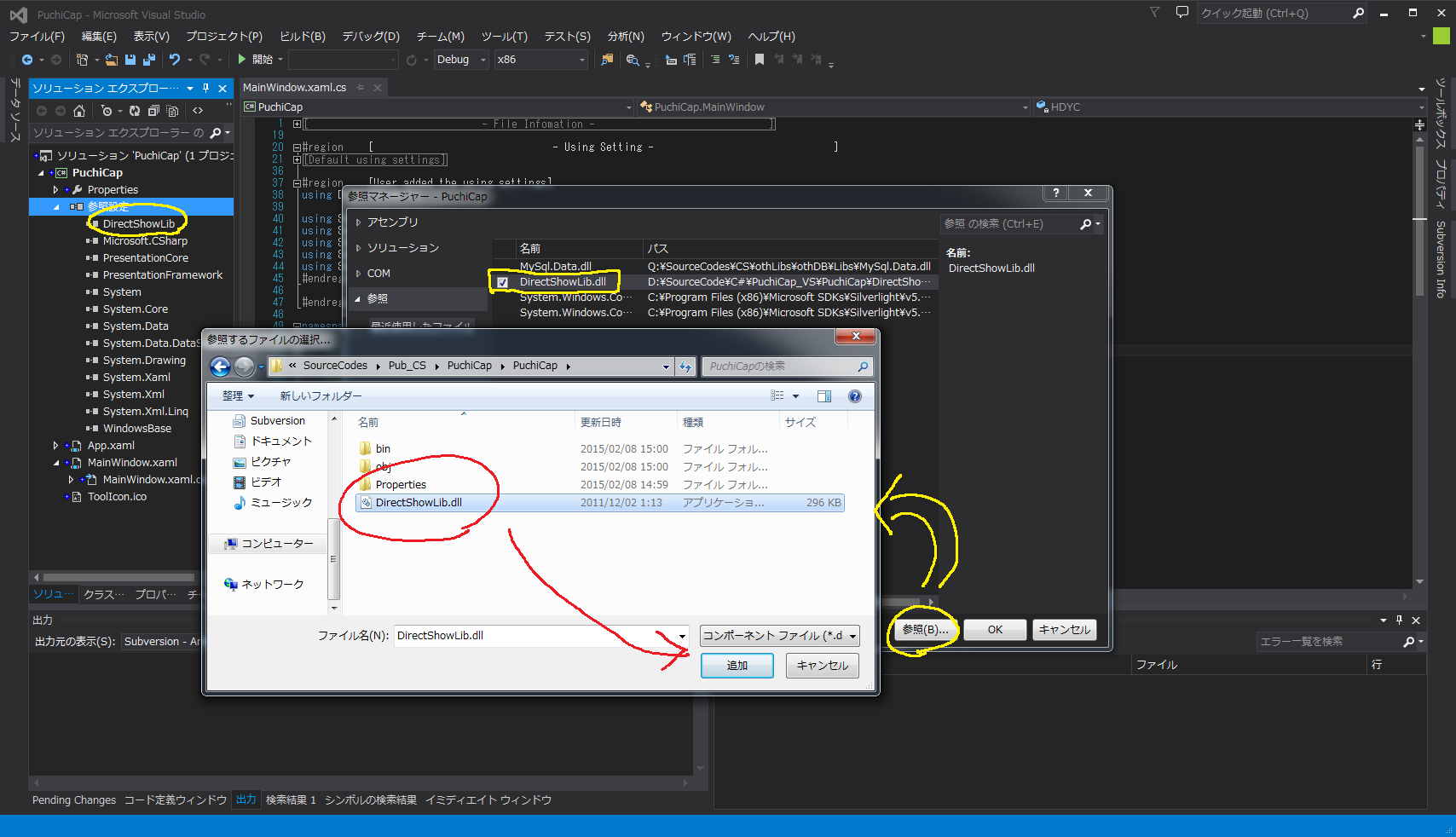Open the file name history dropdown
The width and height of the screenshot is (1456, 837).
[682, 636]
